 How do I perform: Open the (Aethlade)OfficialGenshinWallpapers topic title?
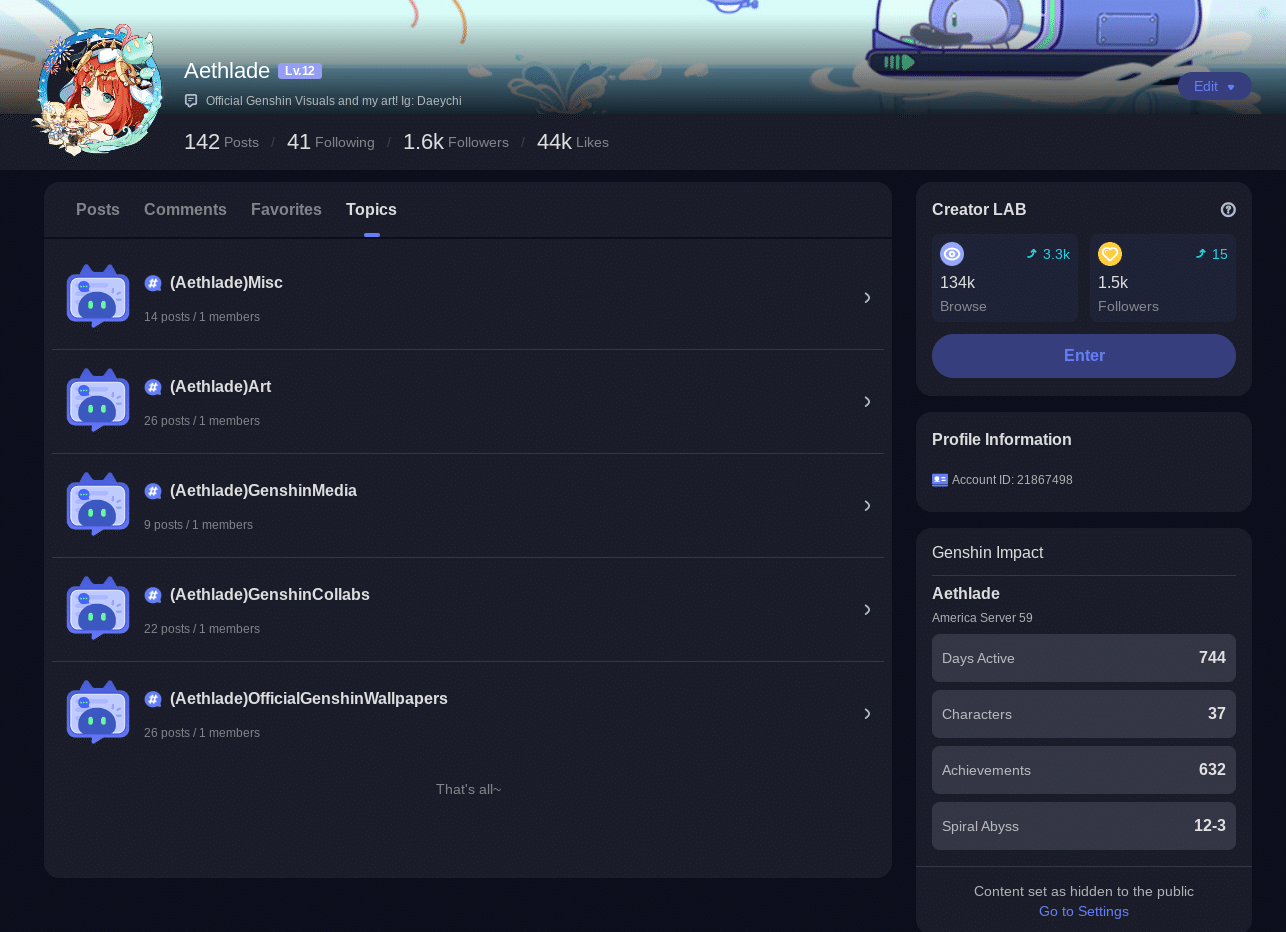click(309, 699)
